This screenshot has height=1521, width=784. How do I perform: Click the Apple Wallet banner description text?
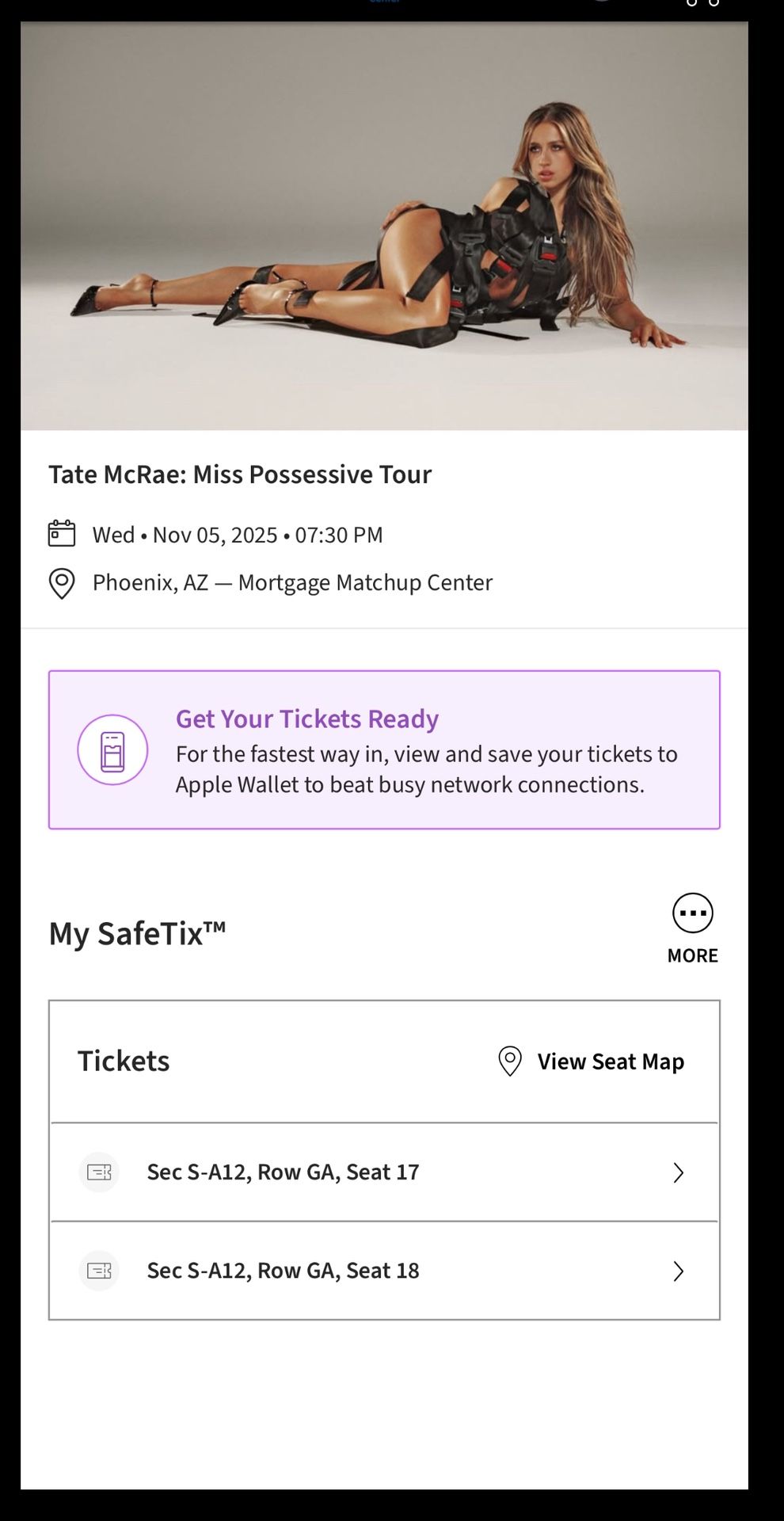[426, 769]
